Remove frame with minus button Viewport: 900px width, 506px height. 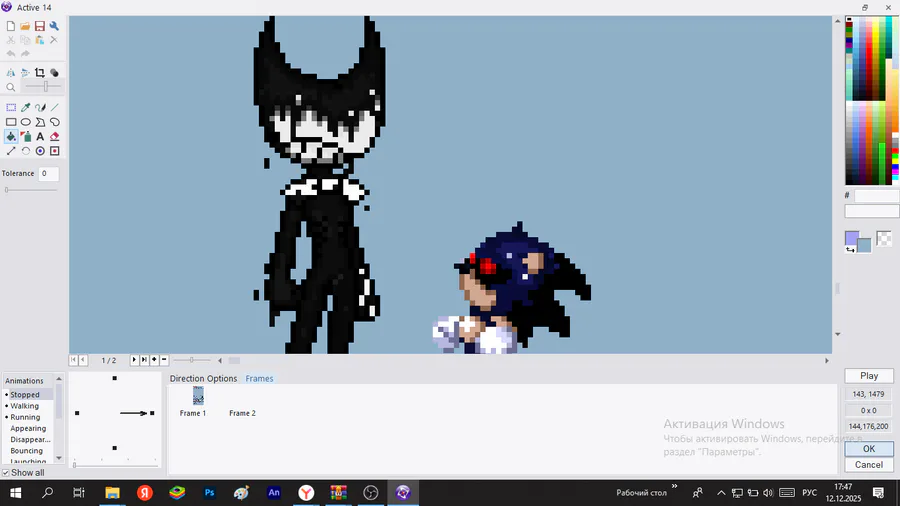point(164,360)
